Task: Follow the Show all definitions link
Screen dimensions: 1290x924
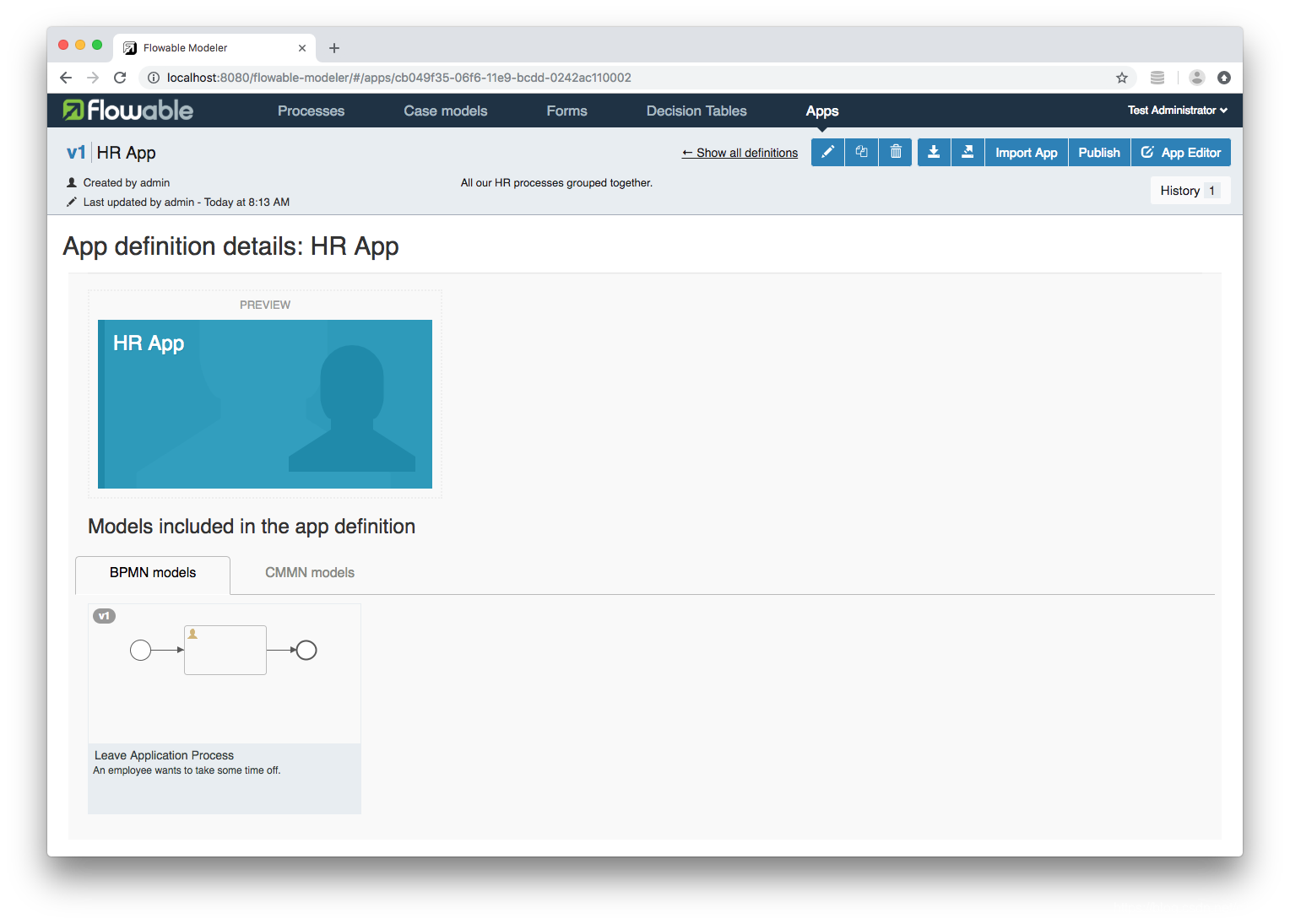Action: (740, 153)
